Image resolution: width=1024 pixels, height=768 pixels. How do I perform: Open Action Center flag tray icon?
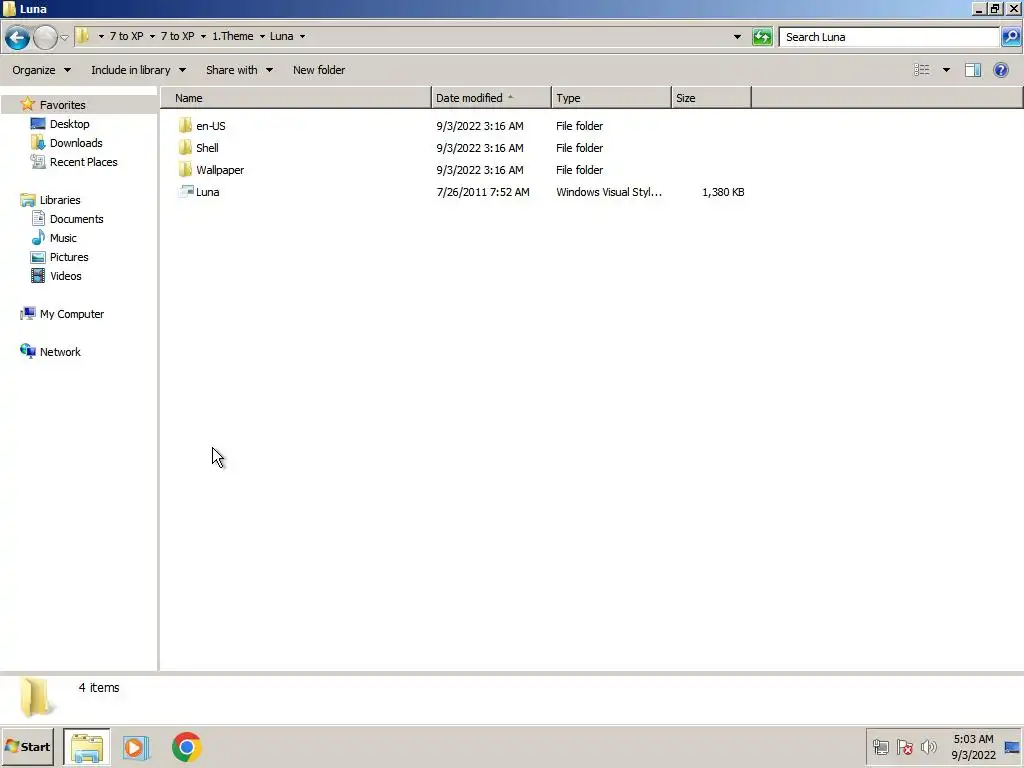[904, 746]
